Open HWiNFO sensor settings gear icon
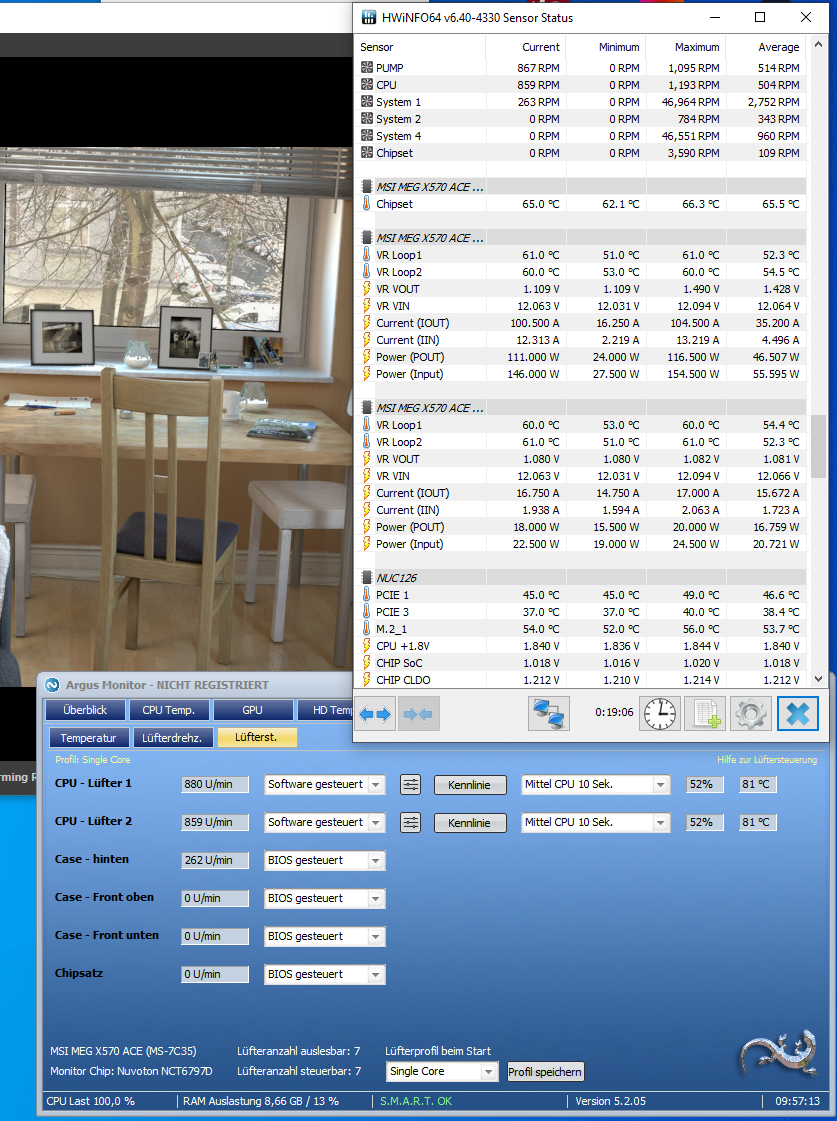The image size is (837, 1121). (751, 713)
